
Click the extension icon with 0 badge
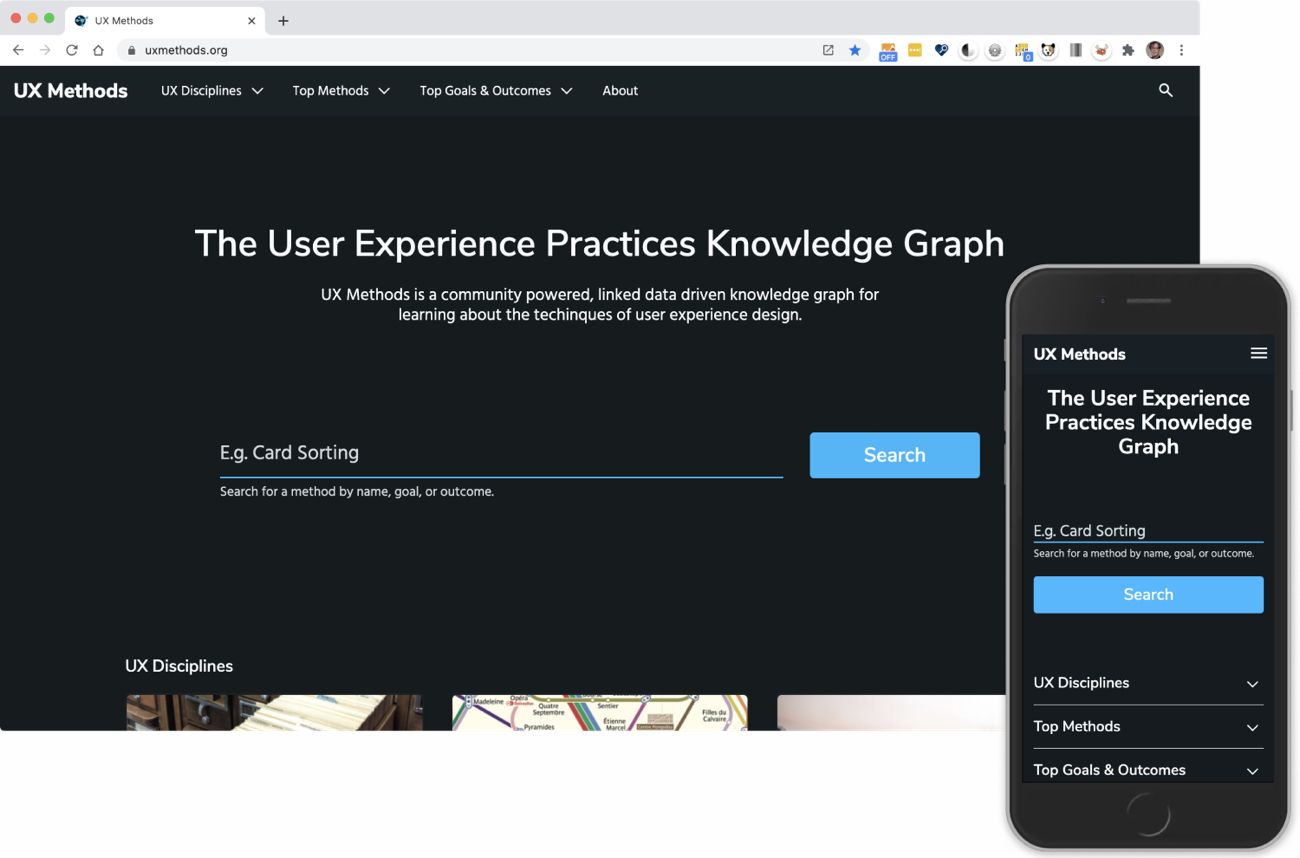[1022, 51]
